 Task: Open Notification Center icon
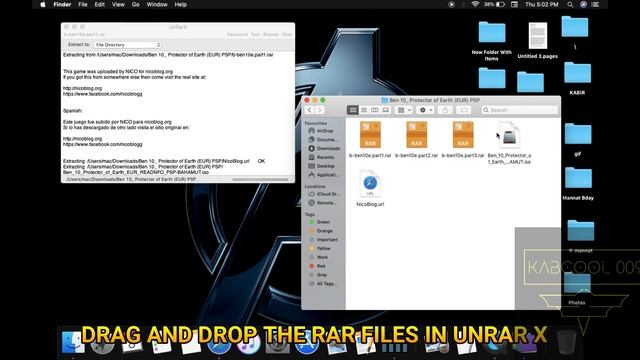pos(596,4)
